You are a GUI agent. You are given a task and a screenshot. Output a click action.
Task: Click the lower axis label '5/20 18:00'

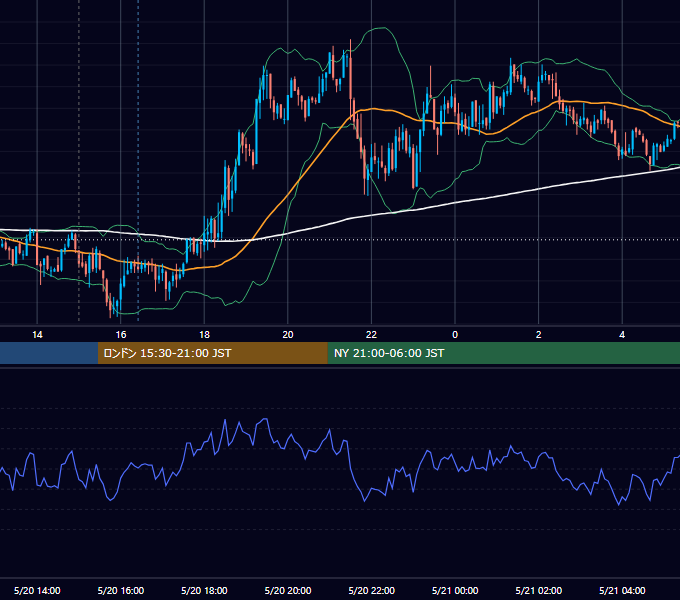pyautogui.click(x=204, y=590)
